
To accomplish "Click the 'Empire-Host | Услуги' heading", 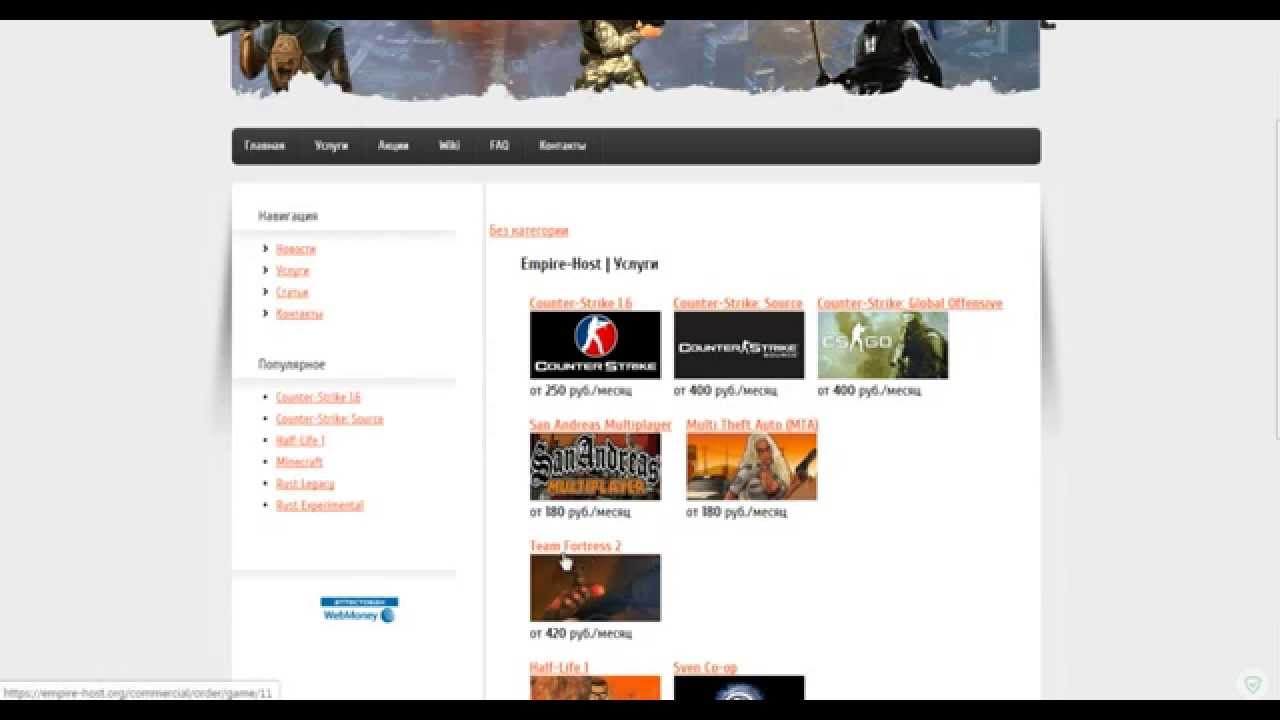I will [x=589, y=264].
